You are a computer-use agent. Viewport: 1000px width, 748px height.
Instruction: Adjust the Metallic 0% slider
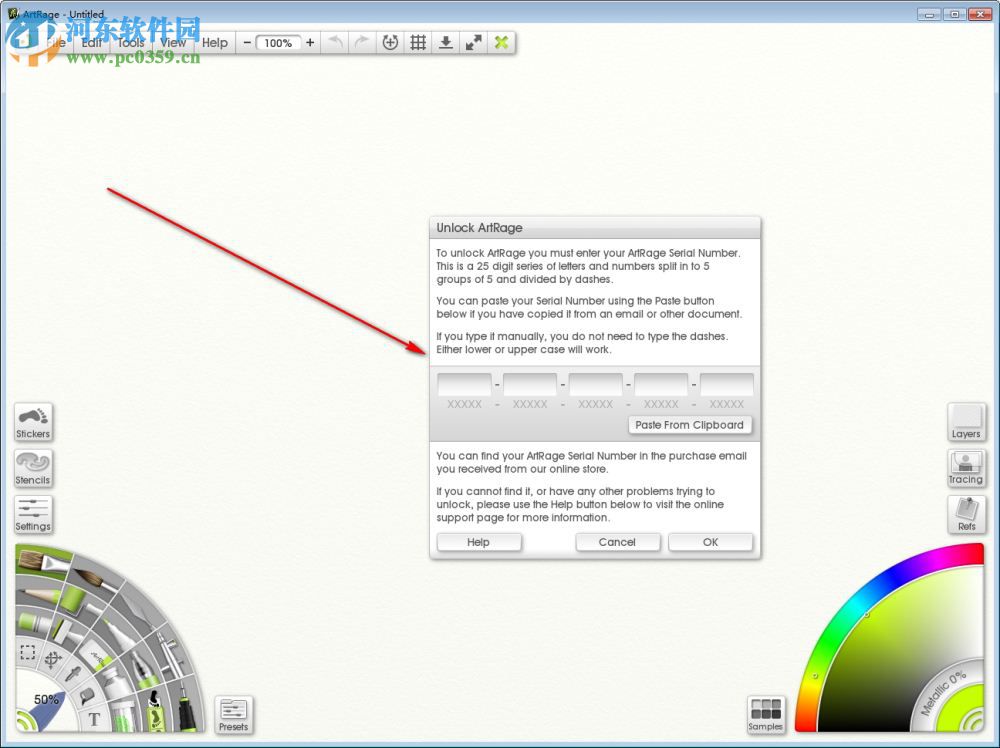click(x=945, y=692)
